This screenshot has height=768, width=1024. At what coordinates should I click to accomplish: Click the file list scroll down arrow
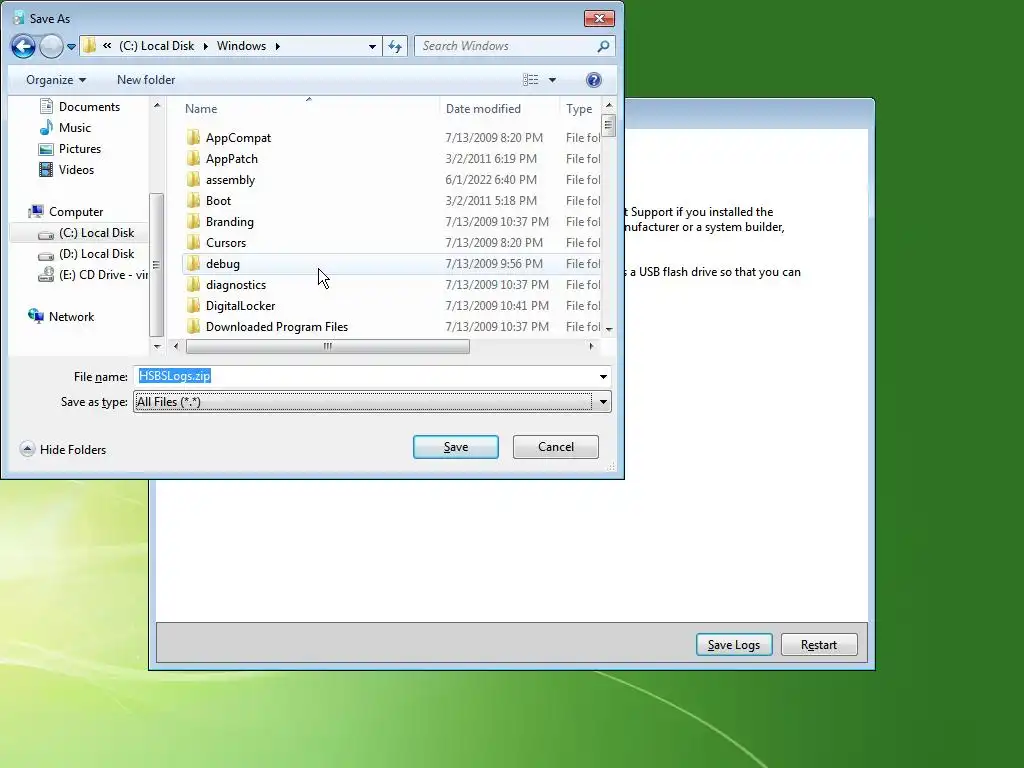coord(609,328)
